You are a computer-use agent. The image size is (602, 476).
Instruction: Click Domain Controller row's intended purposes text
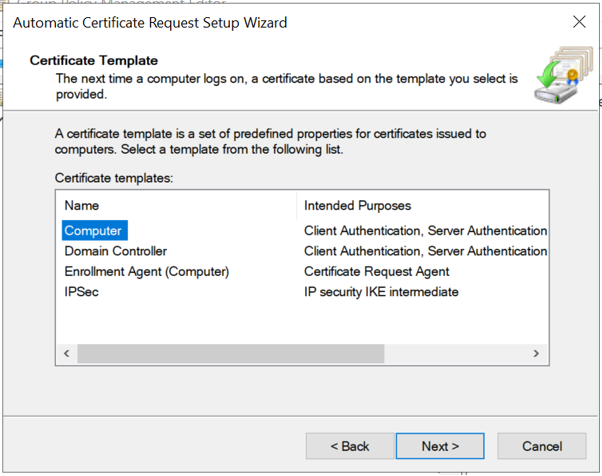point(425,251)
